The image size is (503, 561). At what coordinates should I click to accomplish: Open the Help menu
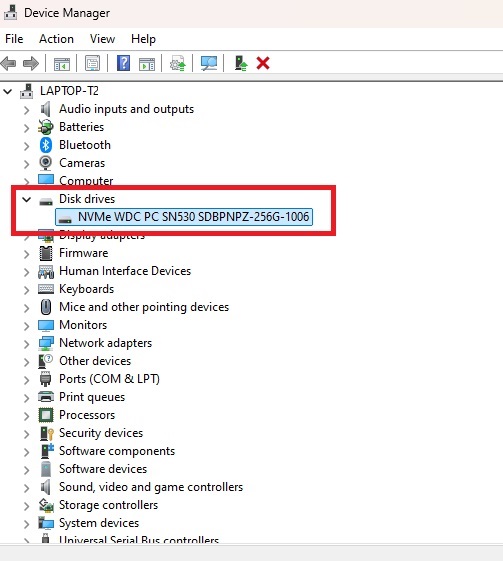(143, 39)
